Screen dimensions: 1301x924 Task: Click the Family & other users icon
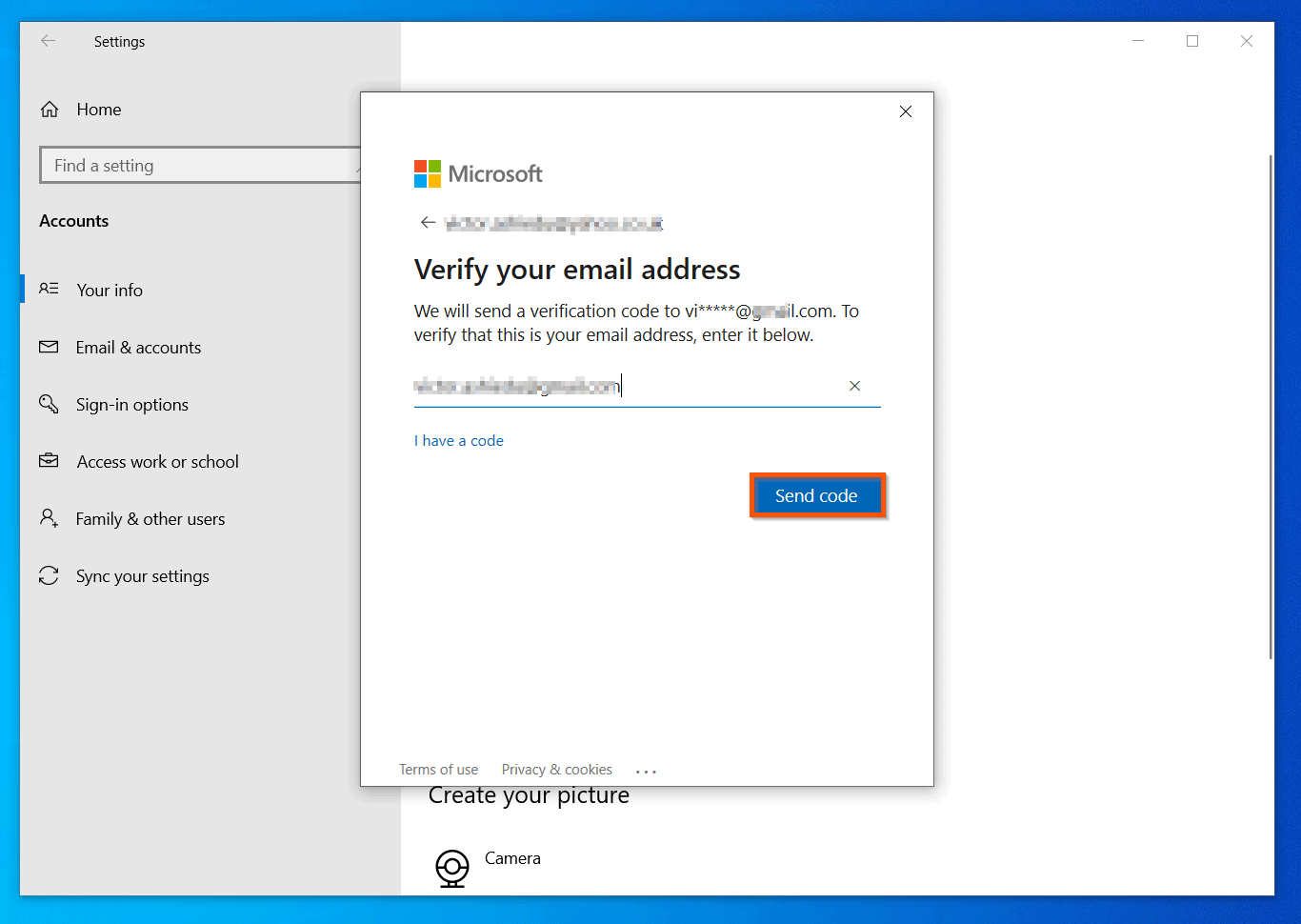click(x=49, y=518)
